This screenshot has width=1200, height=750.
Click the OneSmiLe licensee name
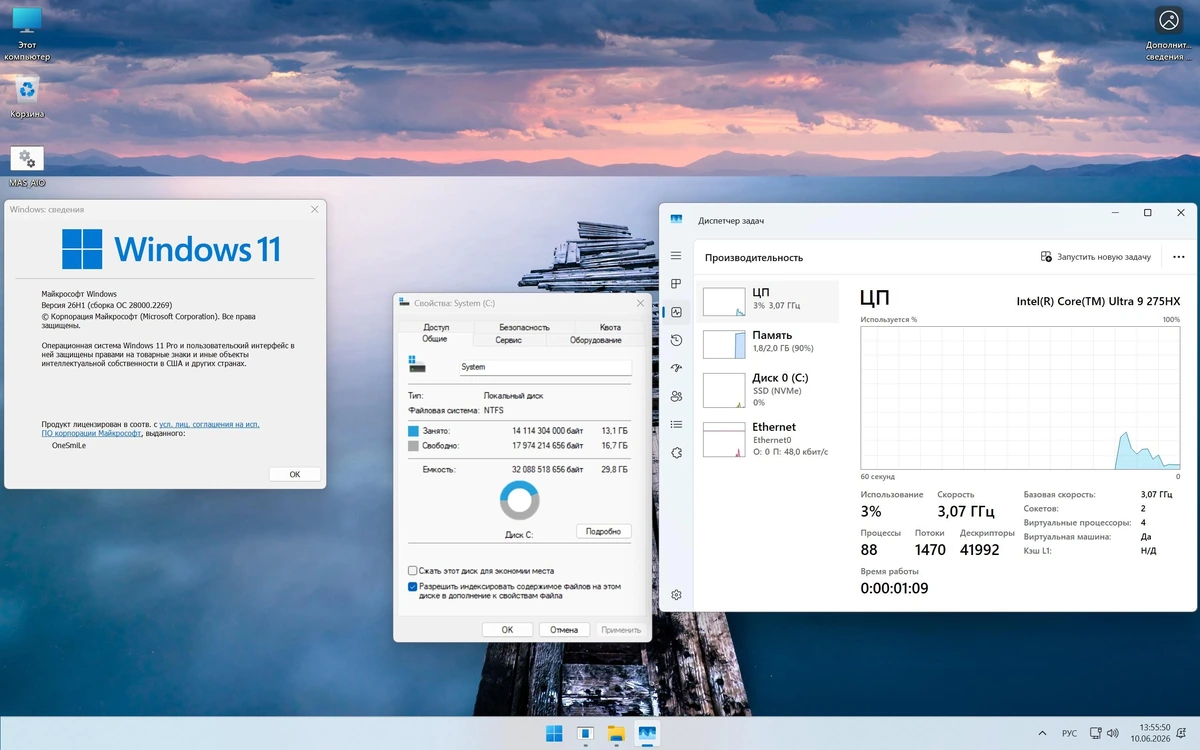pyautogui.click(x=69, y=446)
